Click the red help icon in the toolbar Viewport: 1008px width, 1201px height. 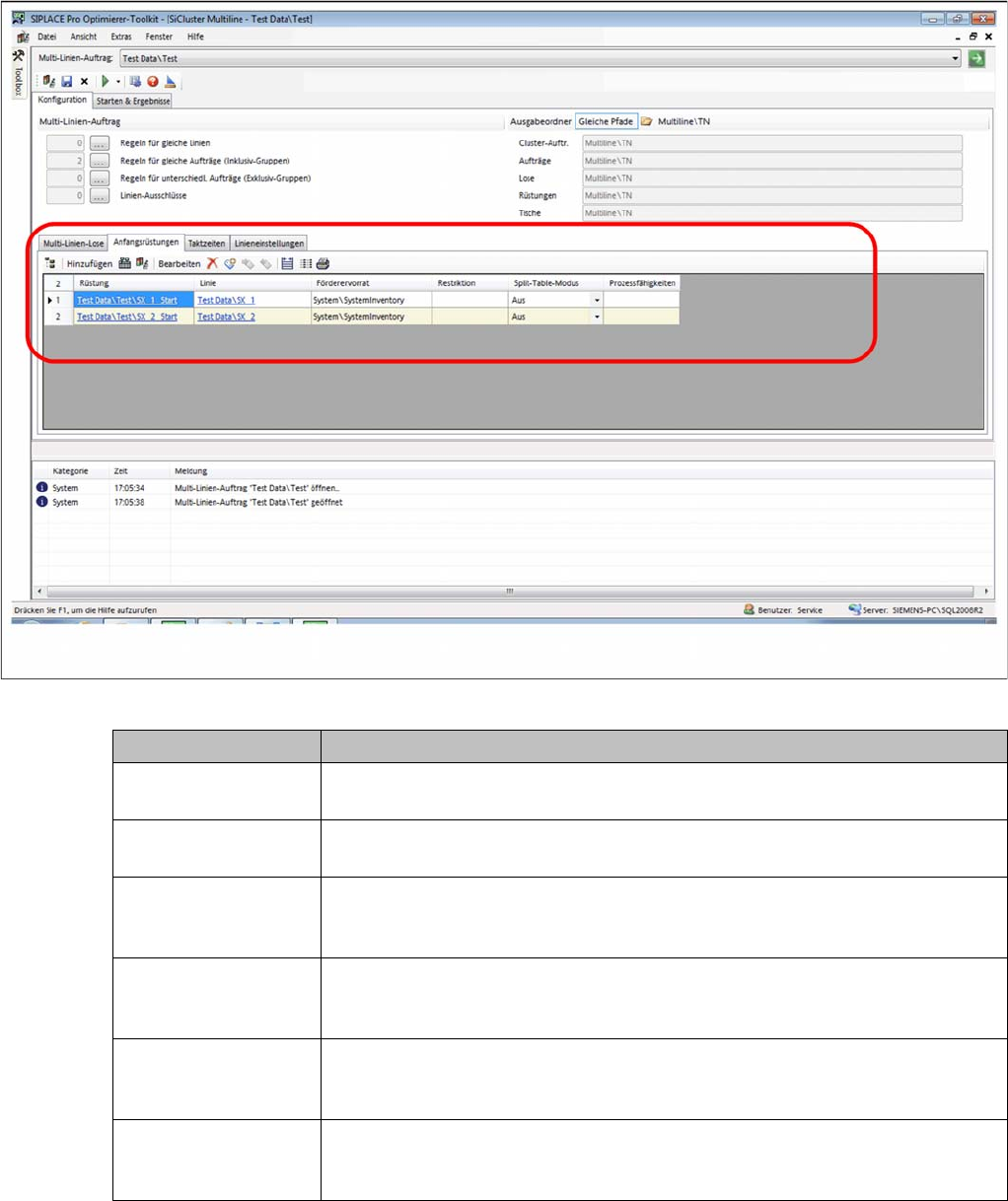[153, 82]
